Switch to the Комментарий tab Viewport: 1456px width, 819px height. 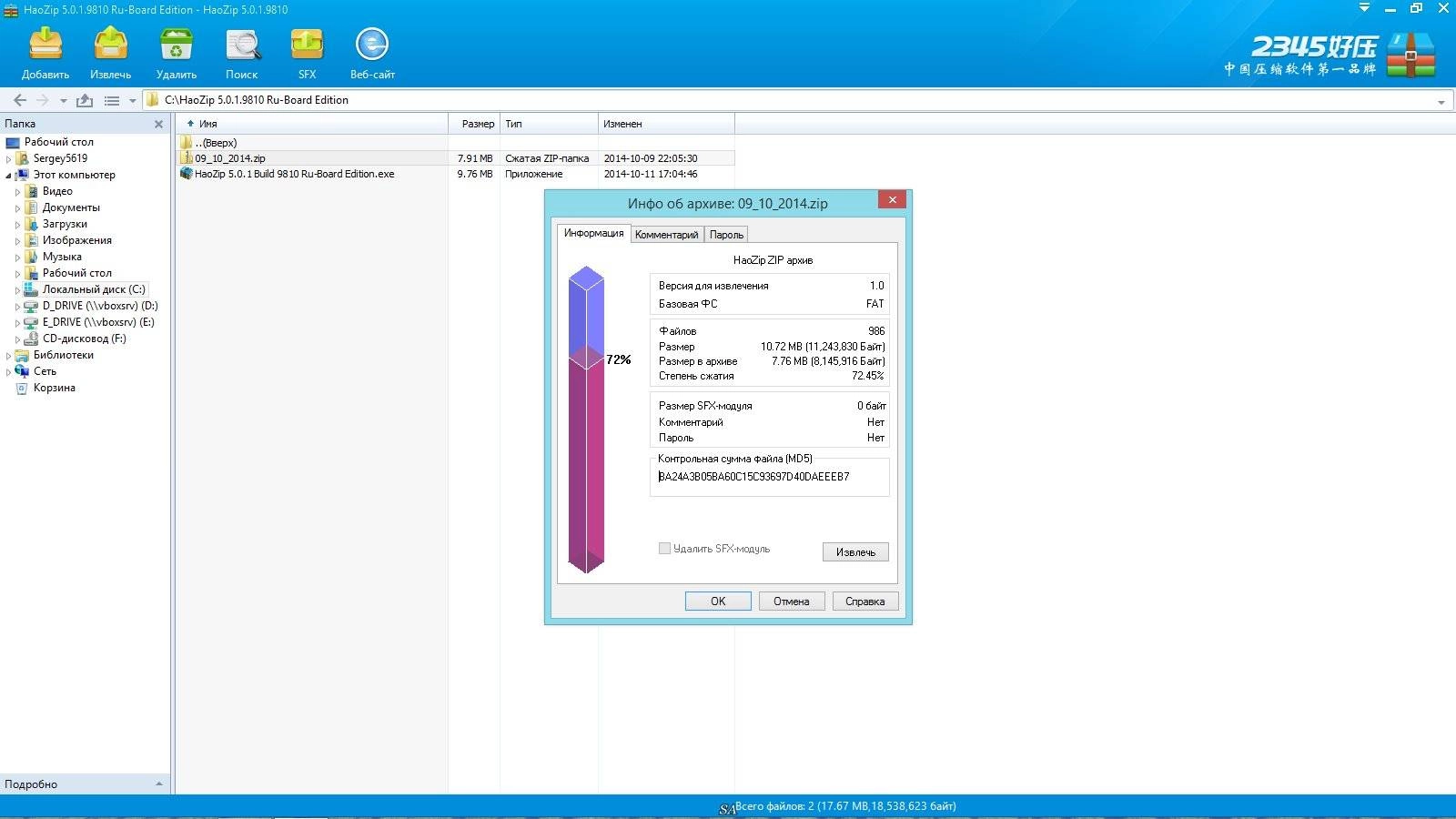(666, 235)
